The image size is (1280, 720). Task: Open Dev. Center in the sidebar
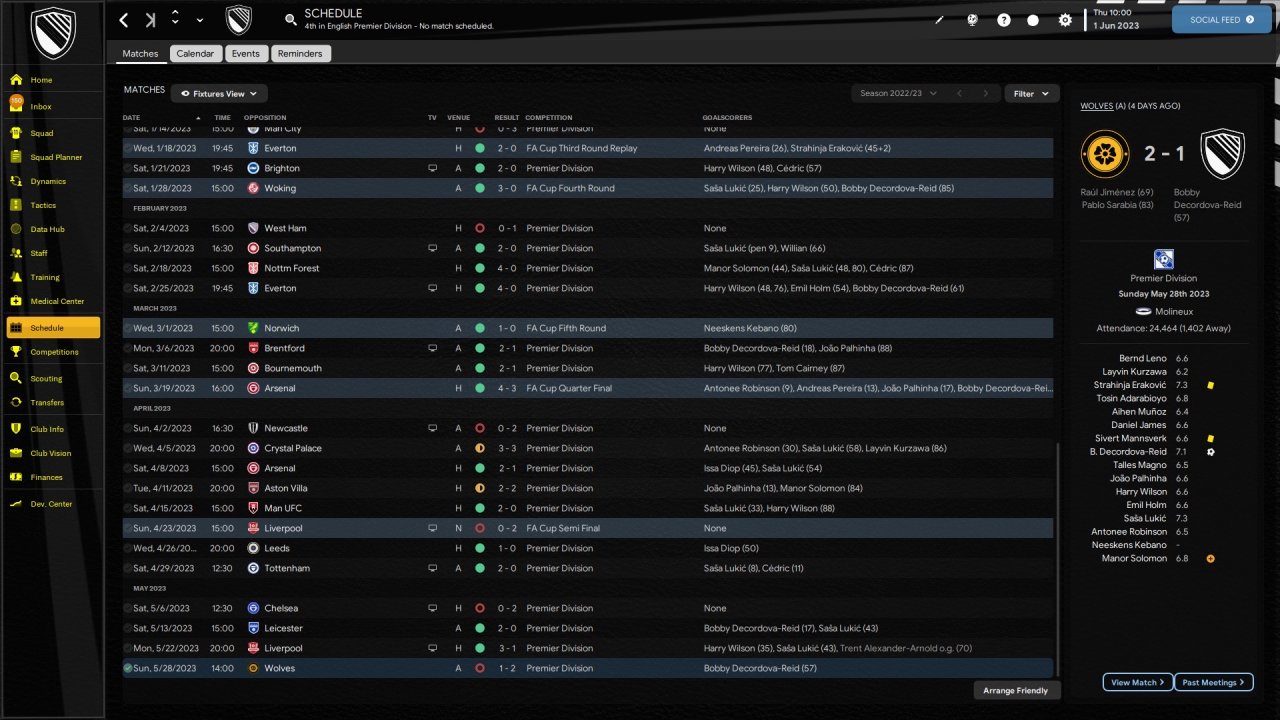[x=53, y=504]
